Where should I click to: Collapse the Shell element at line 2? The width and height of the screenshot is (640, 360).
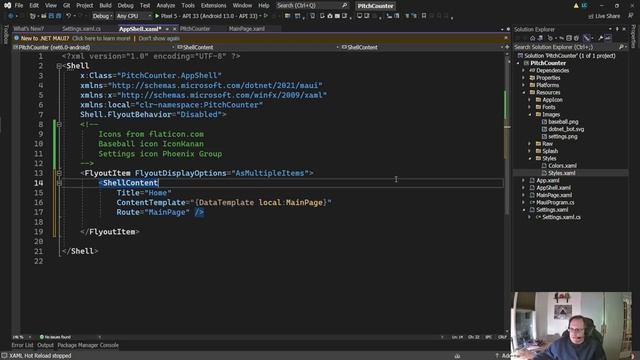point(59,66)
